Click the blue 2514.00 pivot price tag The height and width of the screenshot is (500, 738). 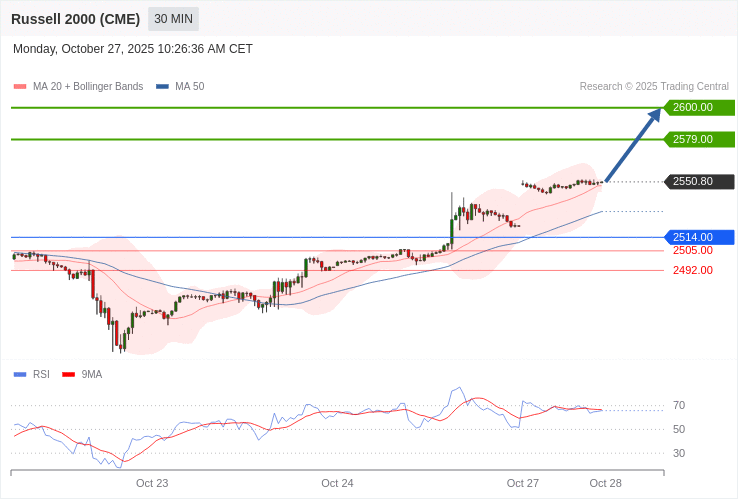pos(699,237)
